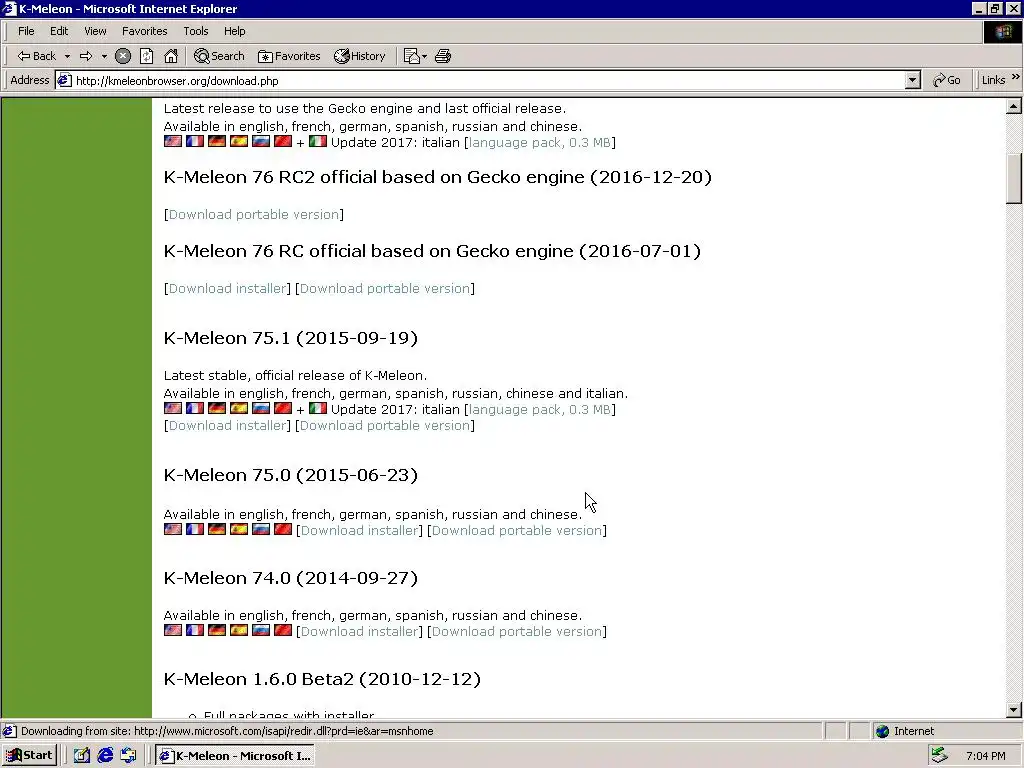Open the File menu

pos(26,31)
